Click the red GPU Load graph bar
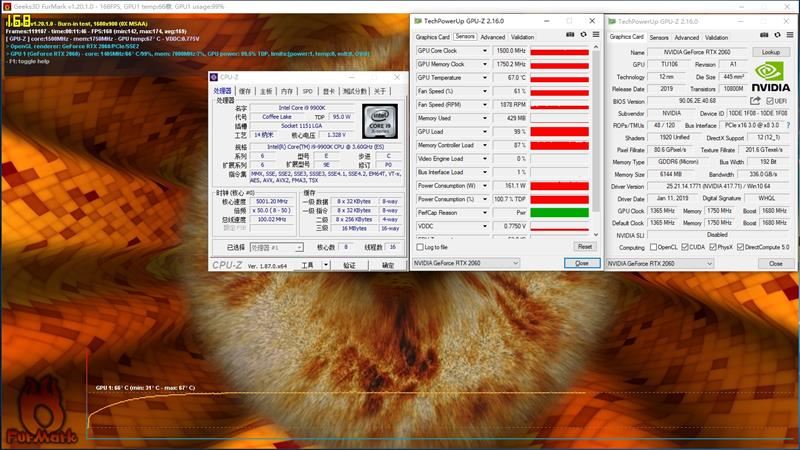Viewport: 800px width, 450px height. [560, 132]
